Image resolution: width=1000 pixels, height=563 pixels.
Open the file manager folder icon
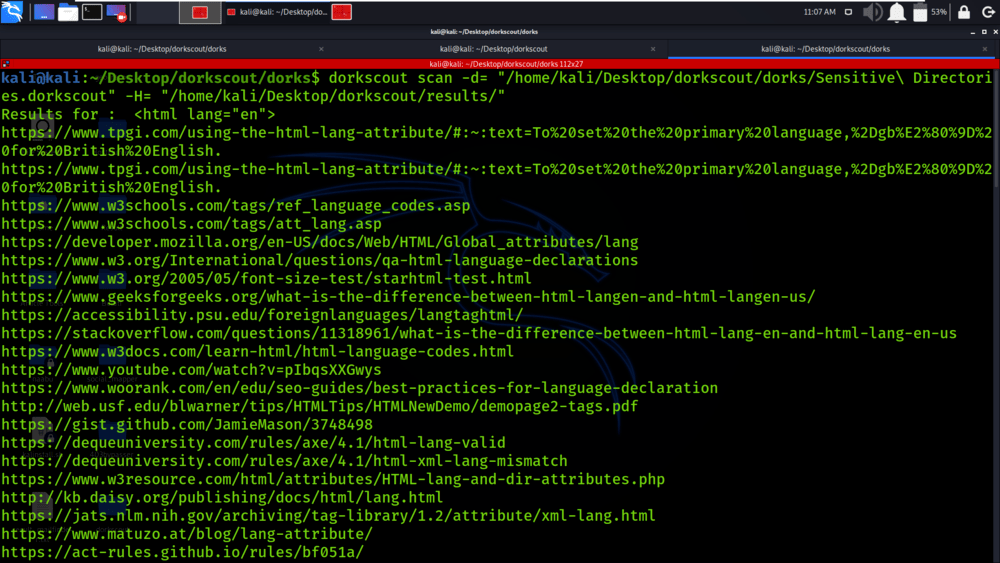pyautogui.click(x=68, y=12)
